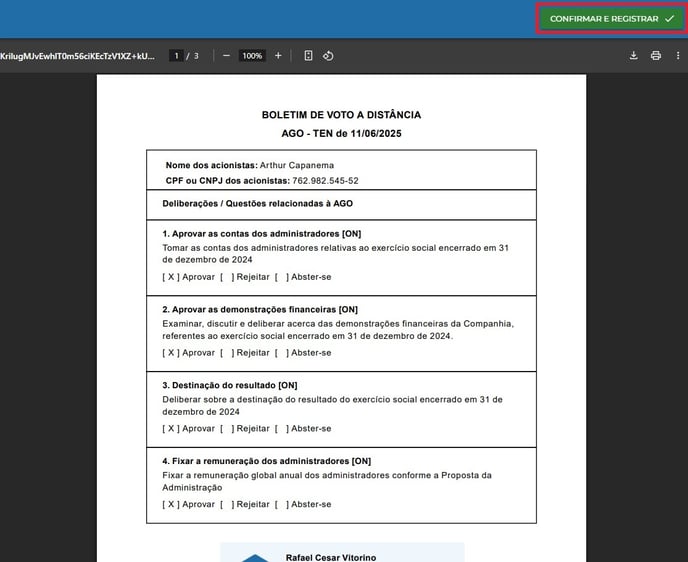The height and width of the screenshot is (562, 688).
Task: Click the Rejeitar box under item 1
Action: 227,277
